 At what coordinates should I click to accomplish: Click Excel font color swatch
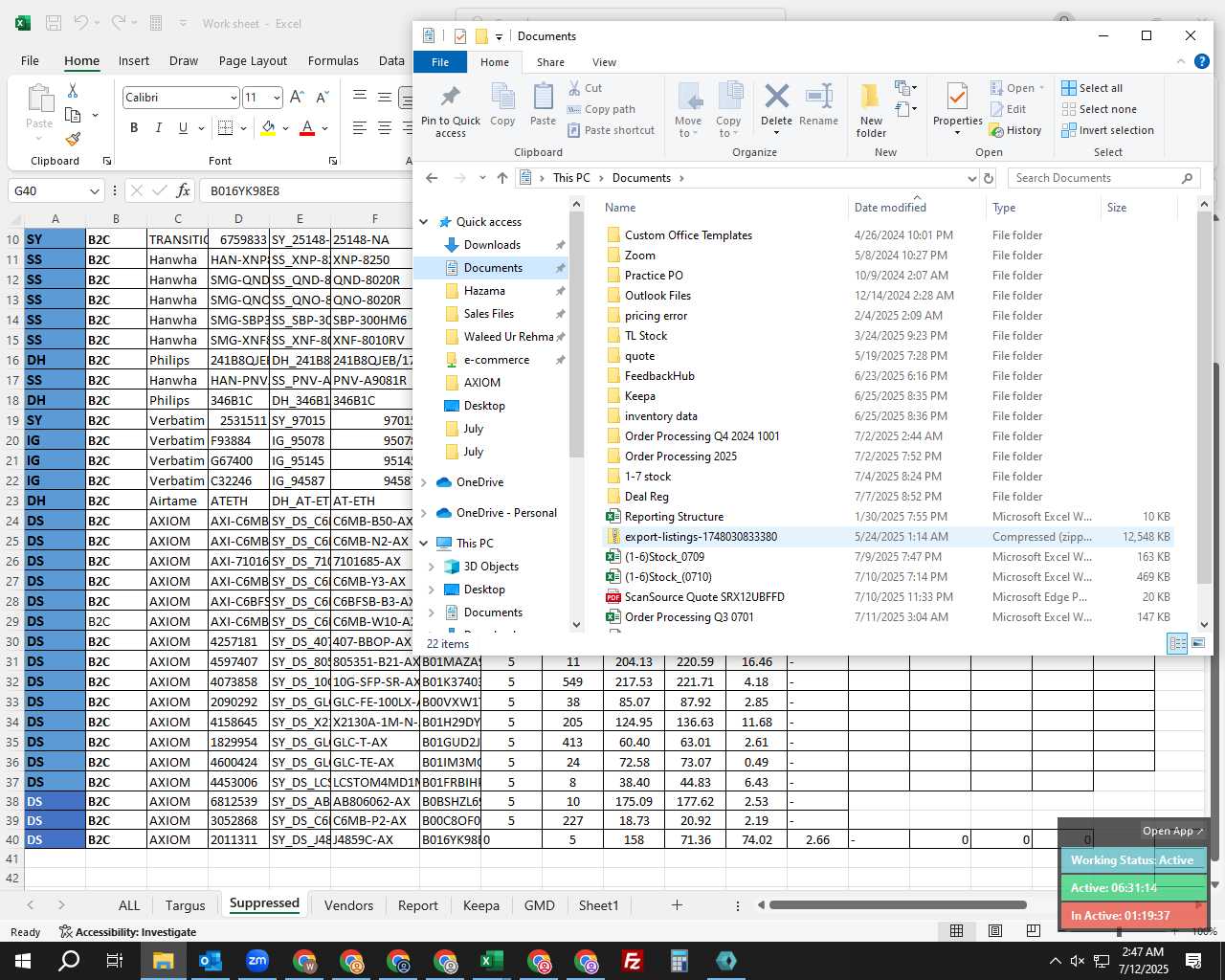point(307,127)
